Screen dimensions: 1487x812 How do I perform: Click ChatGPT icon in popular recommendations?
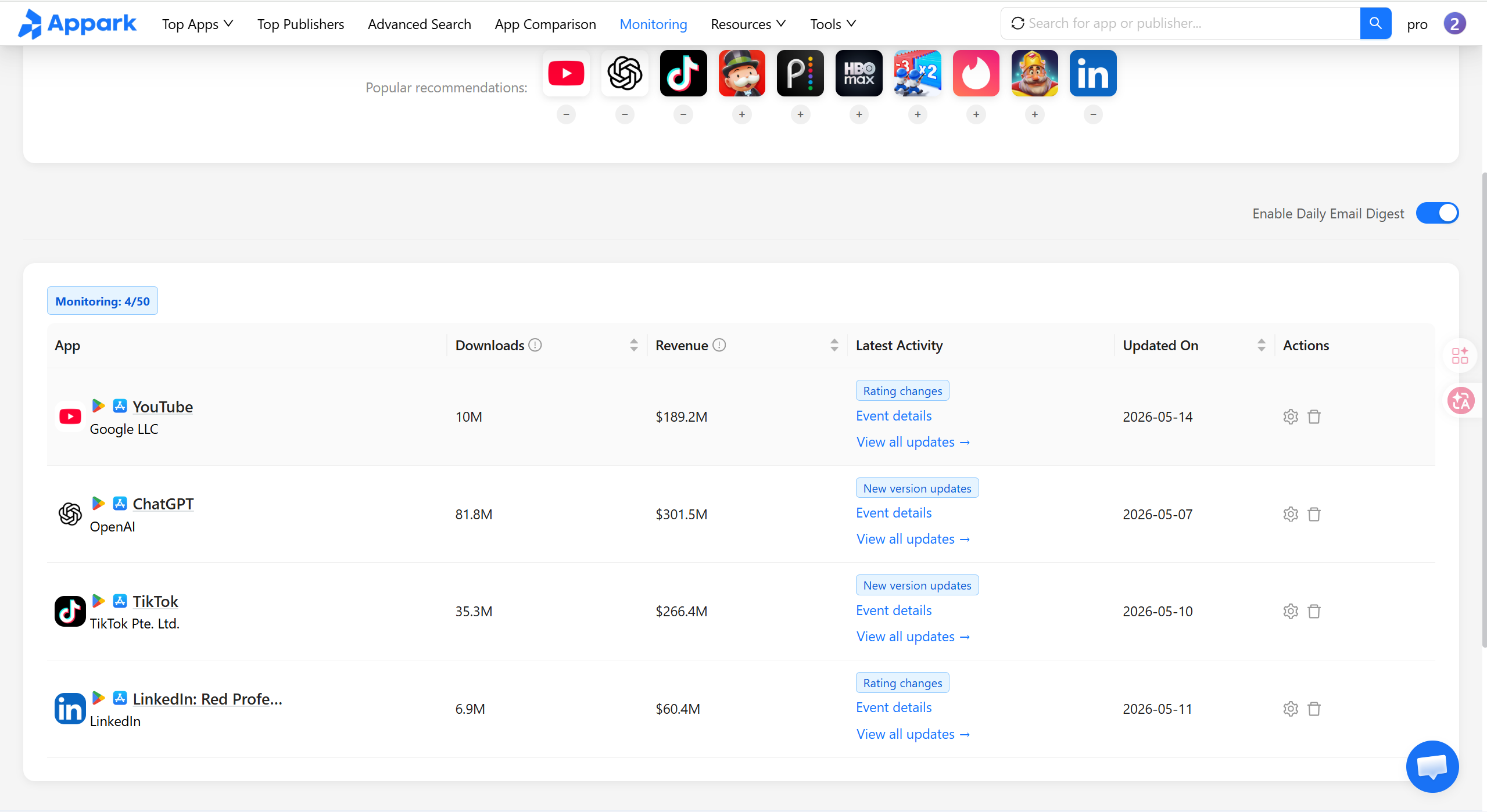click(625, 73)
